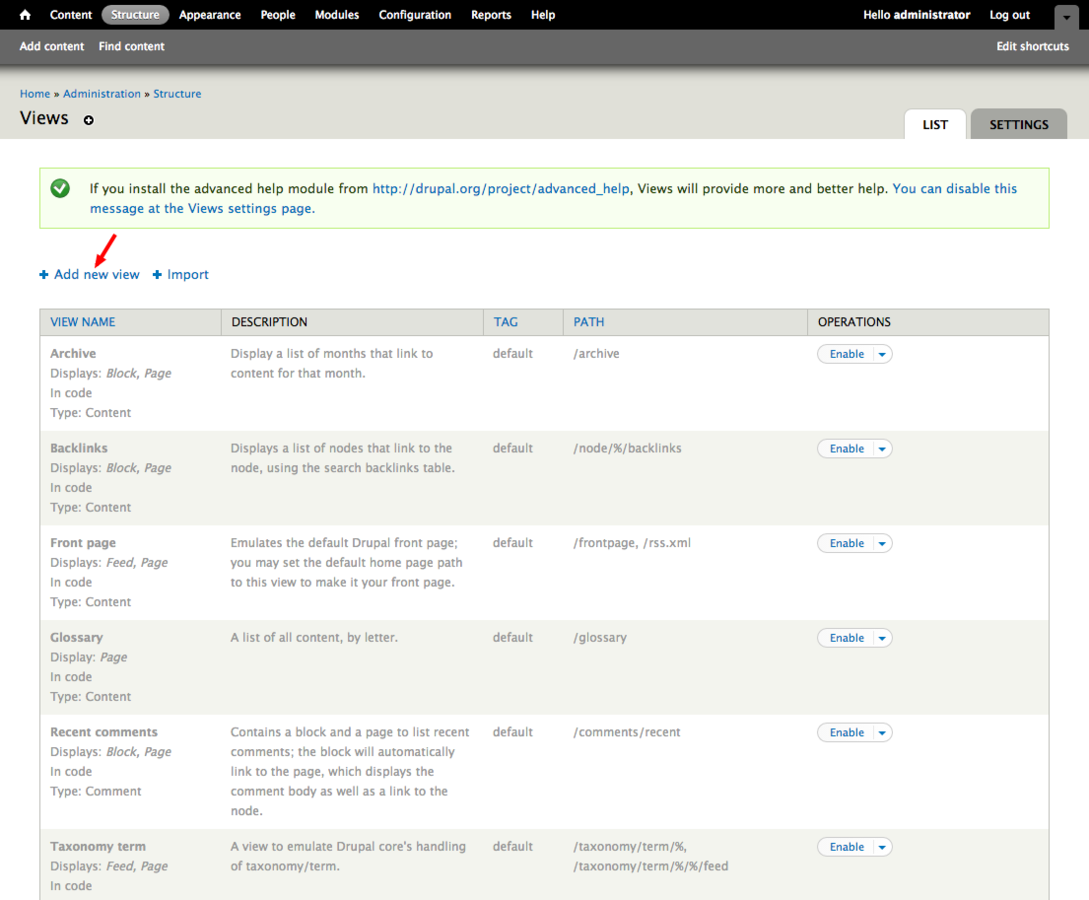The image size is (1089, 900).
Task: Open the Appearance menu
Action: click(210, 15)
